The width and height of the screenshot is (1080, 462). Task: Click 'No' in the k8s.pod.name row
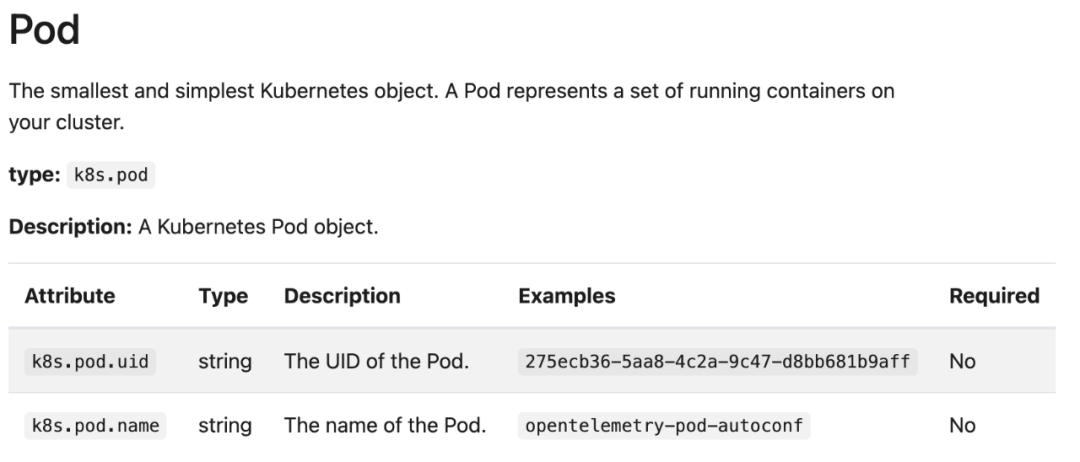click(962, 426)
